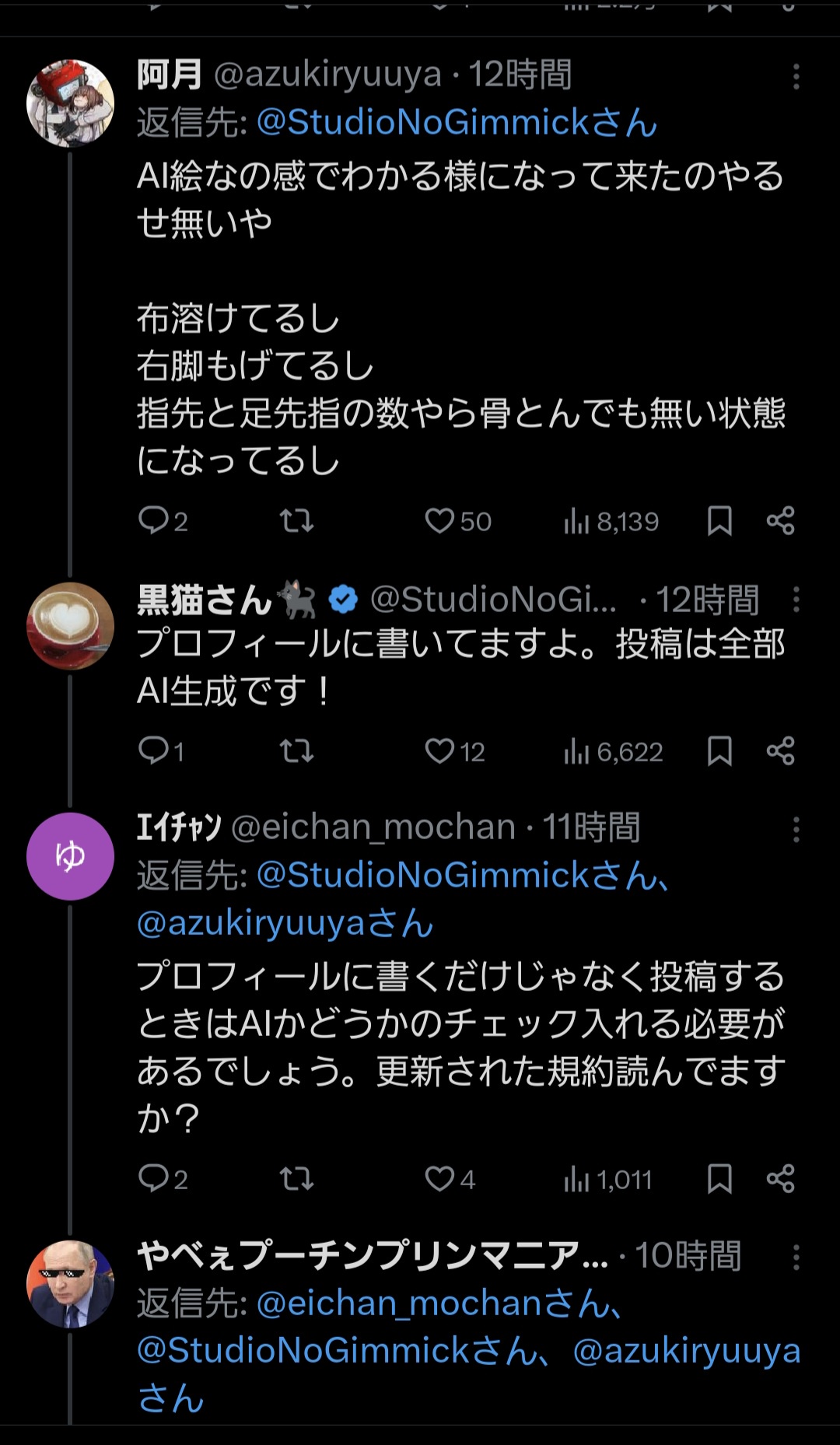The width and height of the screenshot is (840, 1445).
Task: Open 黒猫さん's latte art avatar
Action: (71, 626)
